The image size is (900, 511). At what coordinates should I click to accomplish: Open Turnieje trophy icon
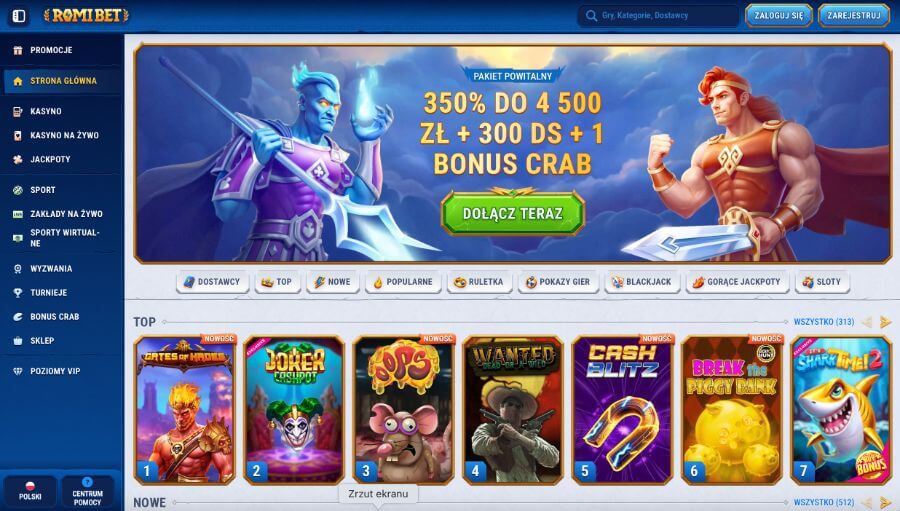18,292
